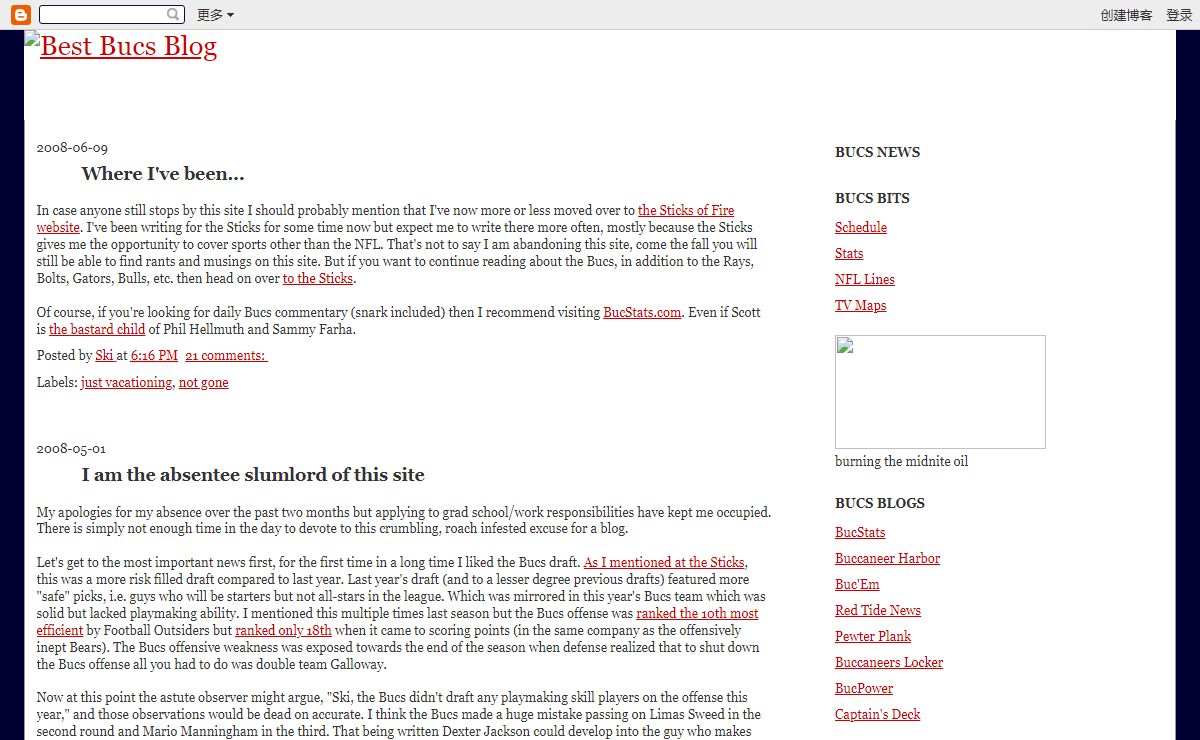Image resolution: width=1200 pixels, height=740 pixels.
Task: Open 'the bastard child' link
Action: coord(97,329)
